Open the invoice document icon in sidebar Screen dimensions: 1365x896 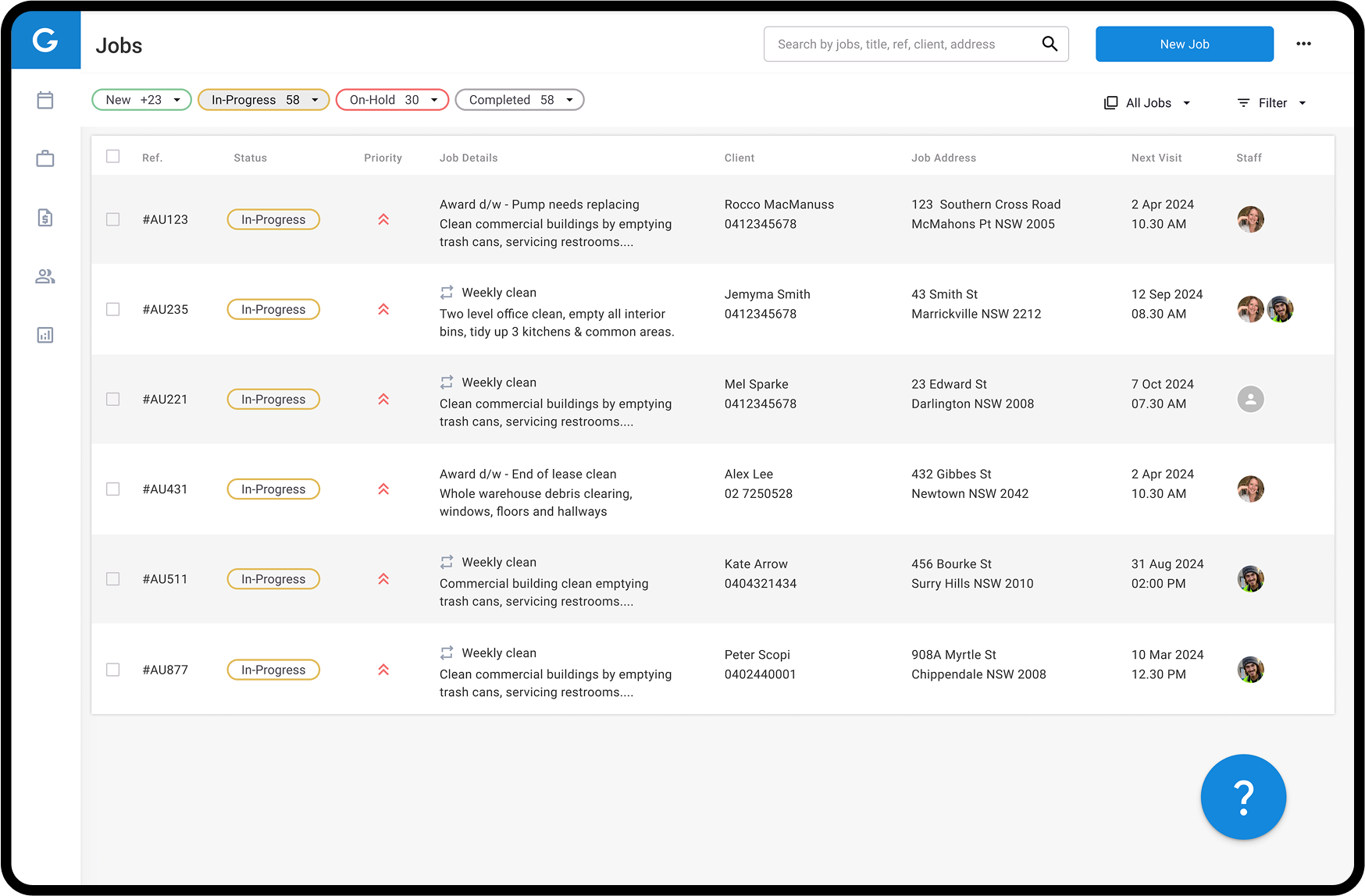click(x=45, y=218)
